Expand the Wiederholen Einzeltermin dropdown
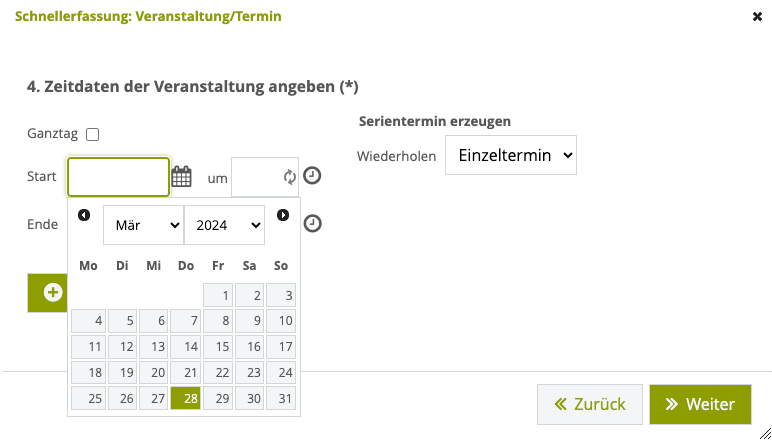The image size is (772, 441). pos(511,155)
